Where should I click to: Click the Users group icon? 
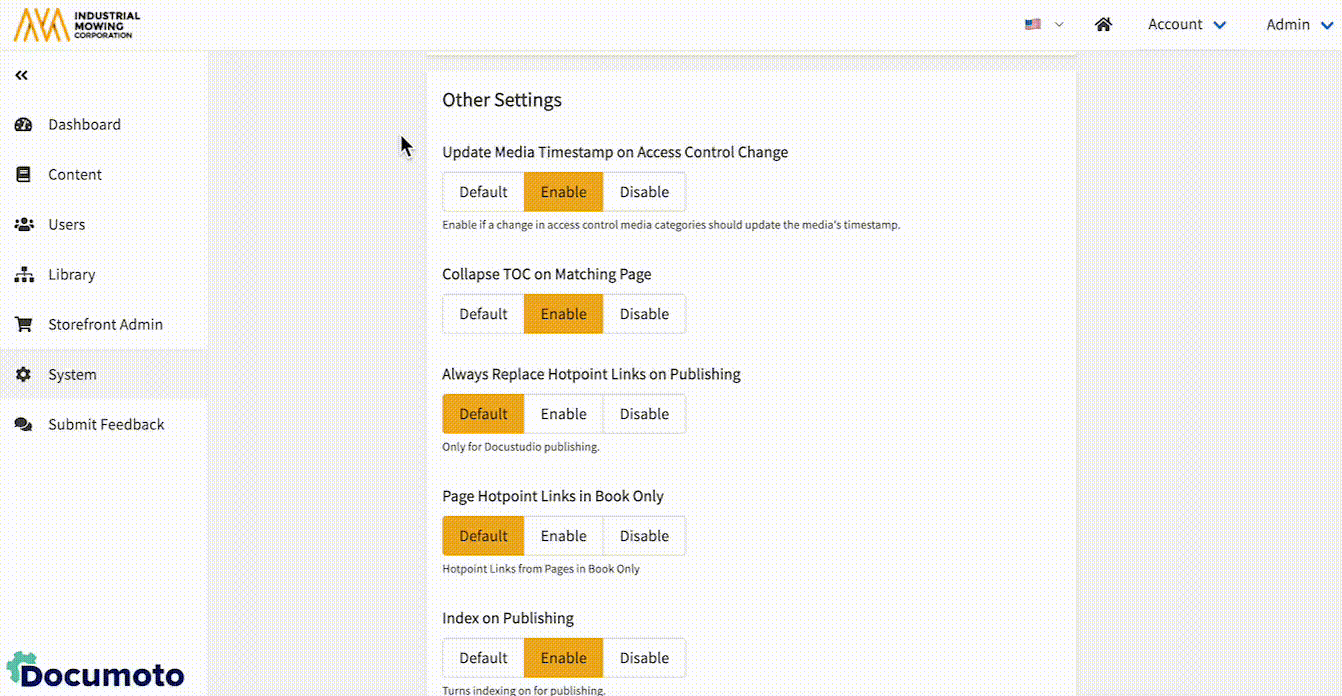point(24,225)
